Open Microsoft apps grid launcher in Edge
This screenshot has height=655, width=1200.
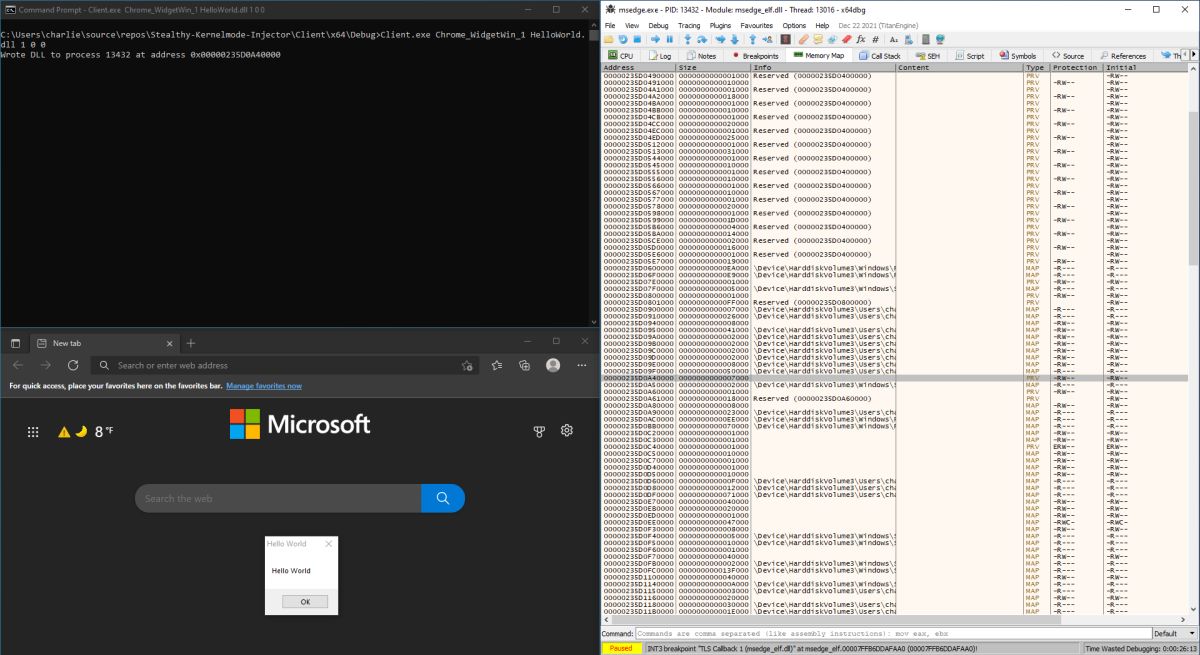tap(33, 432)
